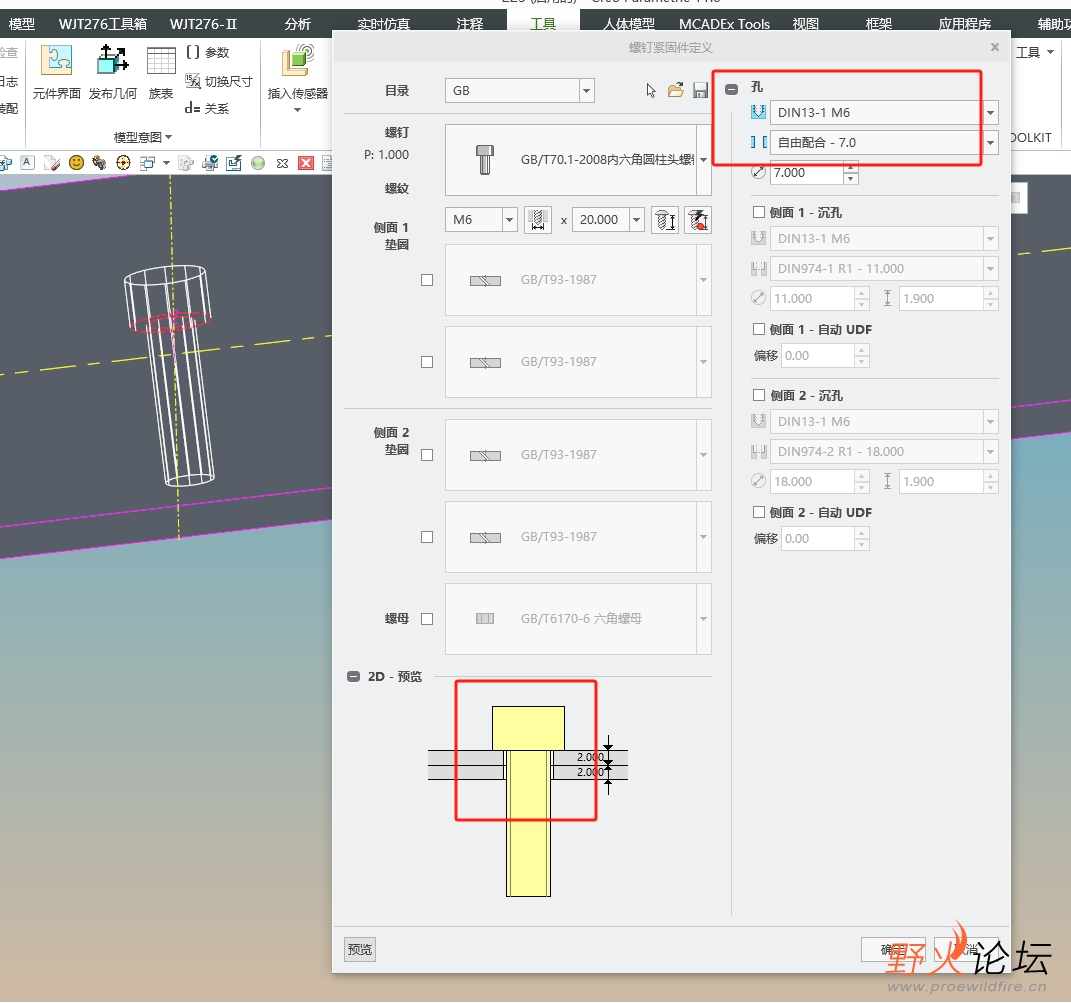Click the automatic screw length icon with lightning
Image resolution: width=1071 pixels, height=1003 pixels.
697,220
